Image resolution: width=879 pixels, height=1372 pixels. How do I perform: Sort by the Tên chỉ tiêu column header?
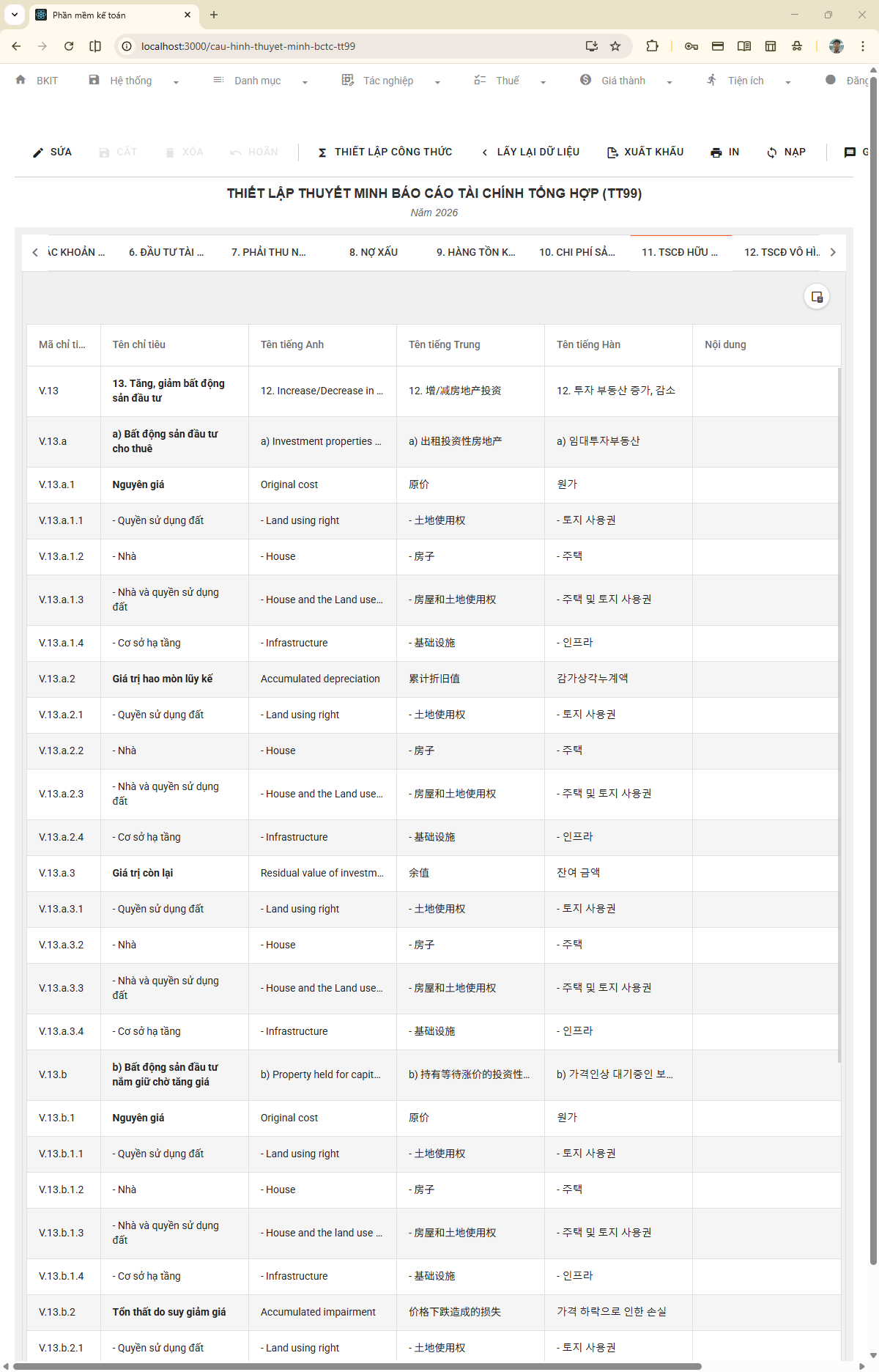pos(174,345)
